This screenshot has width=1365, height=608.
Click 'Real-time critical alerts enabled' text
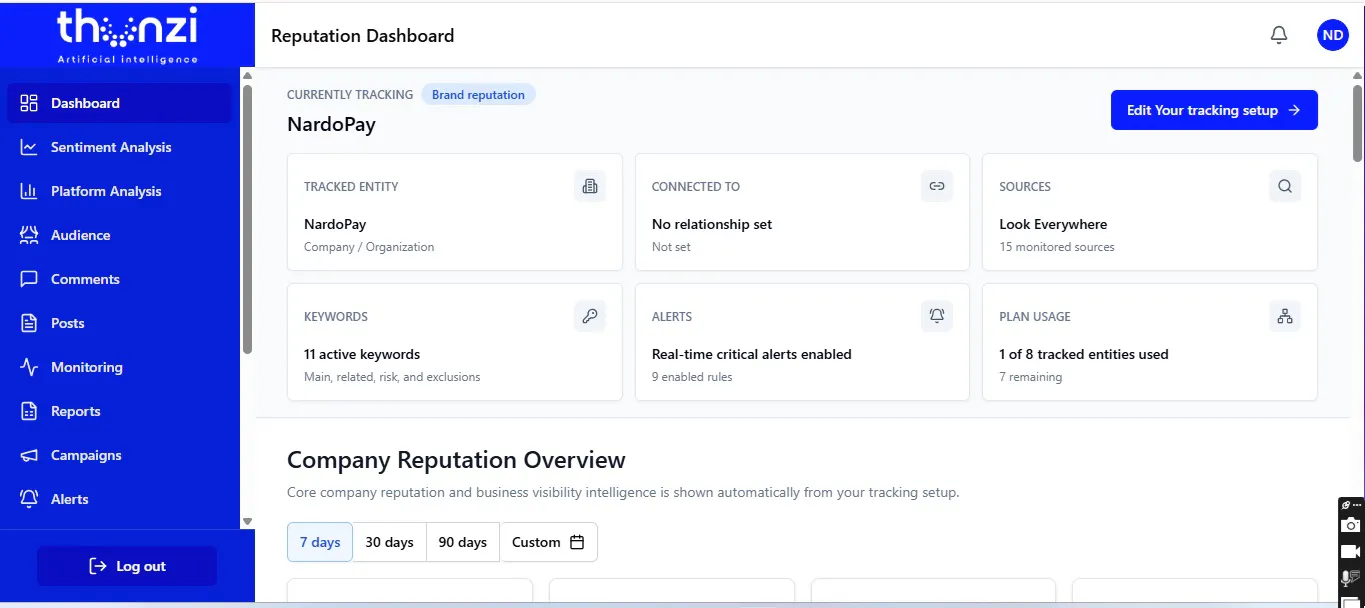tap(752, 354)
